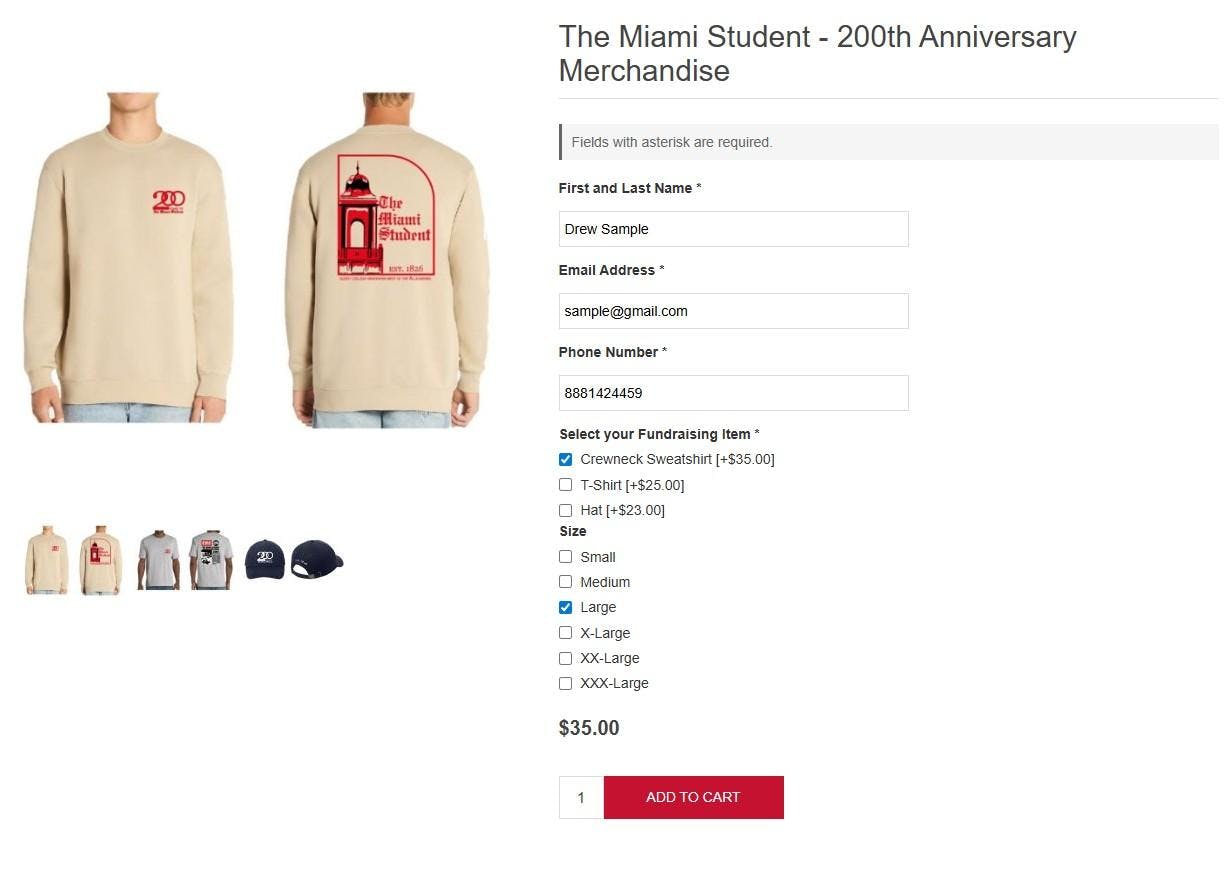Click the large sweatshirt front image
The width and height of the screenshot is (1228, 880).
(128, 258)
